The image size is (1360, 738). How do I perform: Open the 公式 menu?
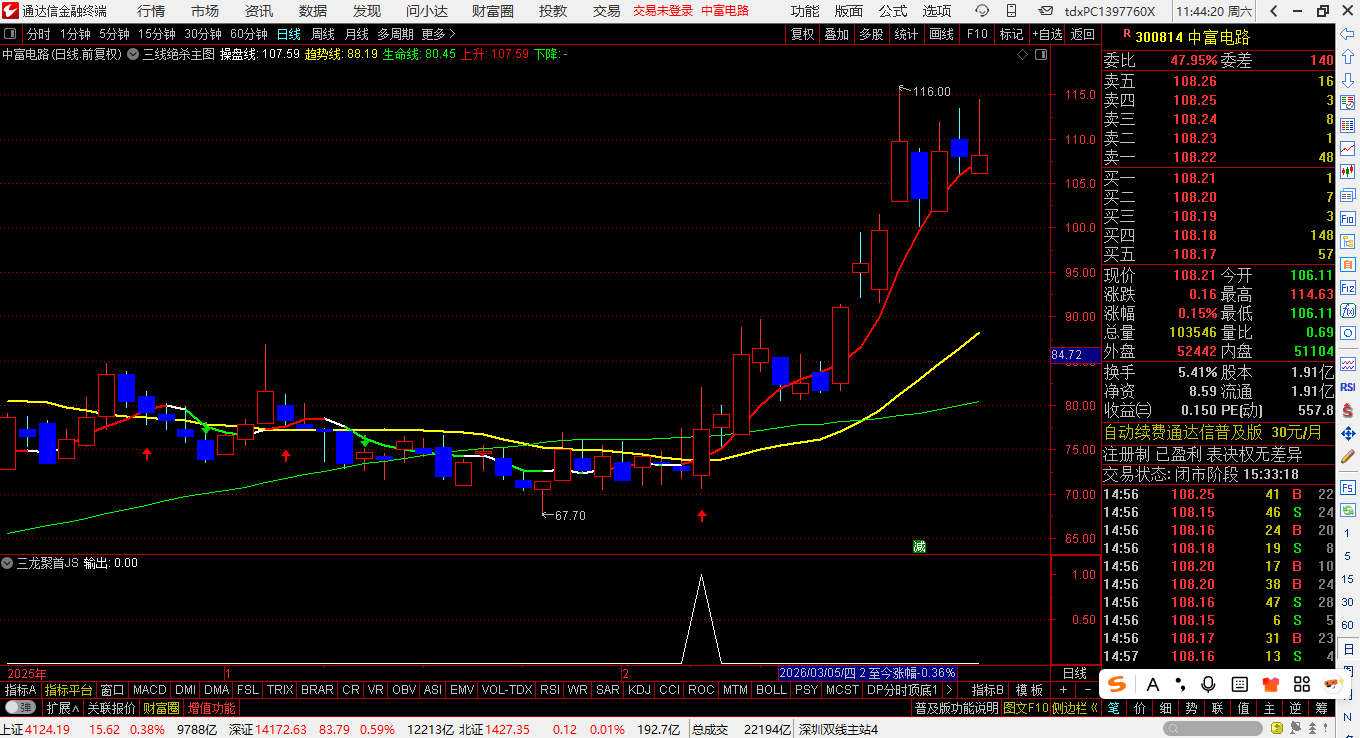893,11
